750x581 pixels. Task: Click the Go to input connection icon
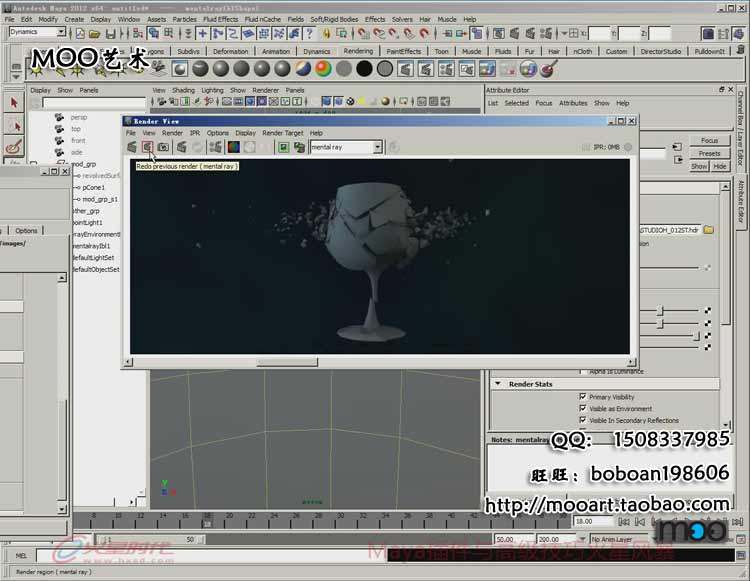[677, 147]
